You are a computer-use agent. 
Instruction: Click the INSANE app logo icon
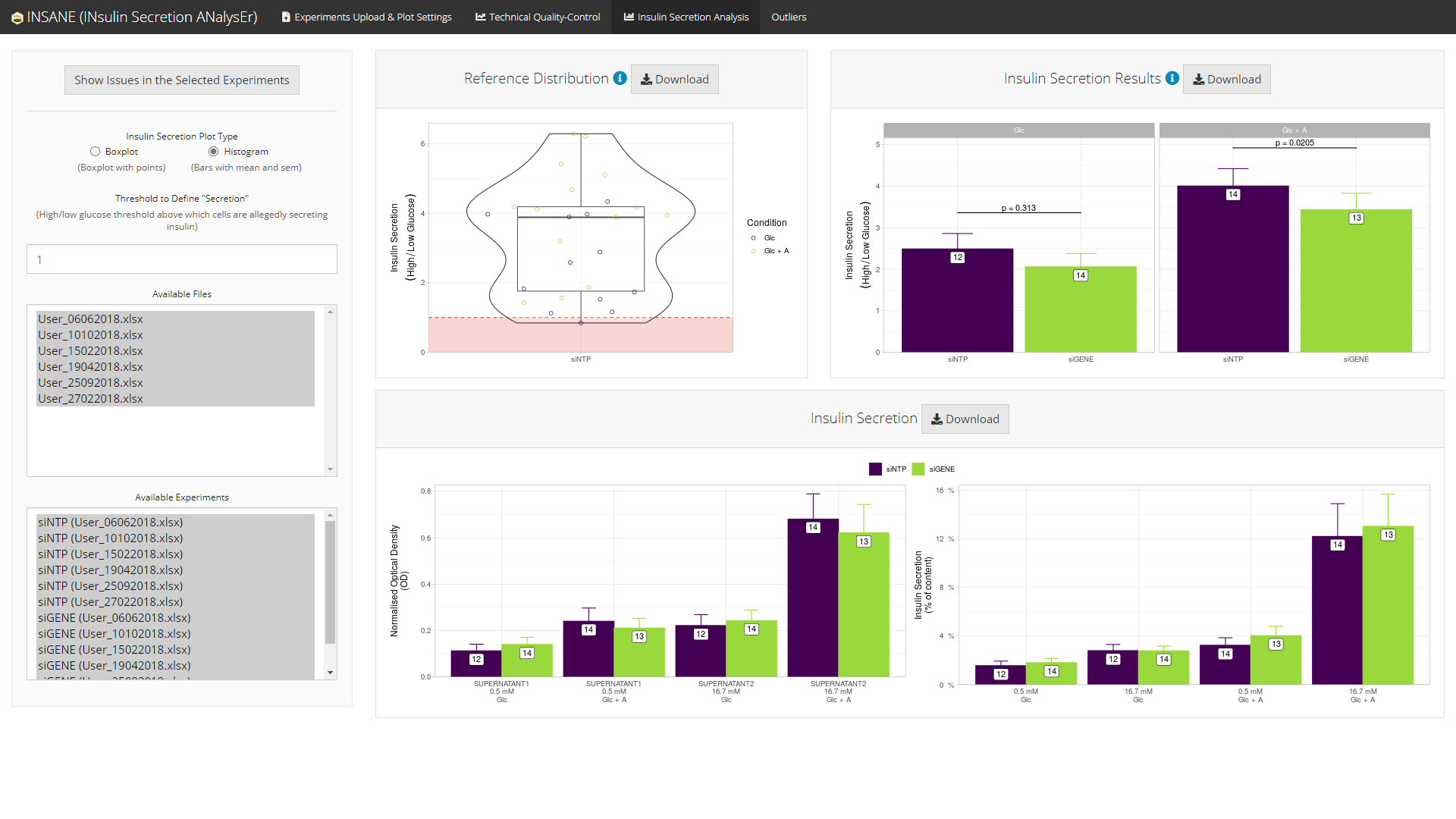pos(17,17)
